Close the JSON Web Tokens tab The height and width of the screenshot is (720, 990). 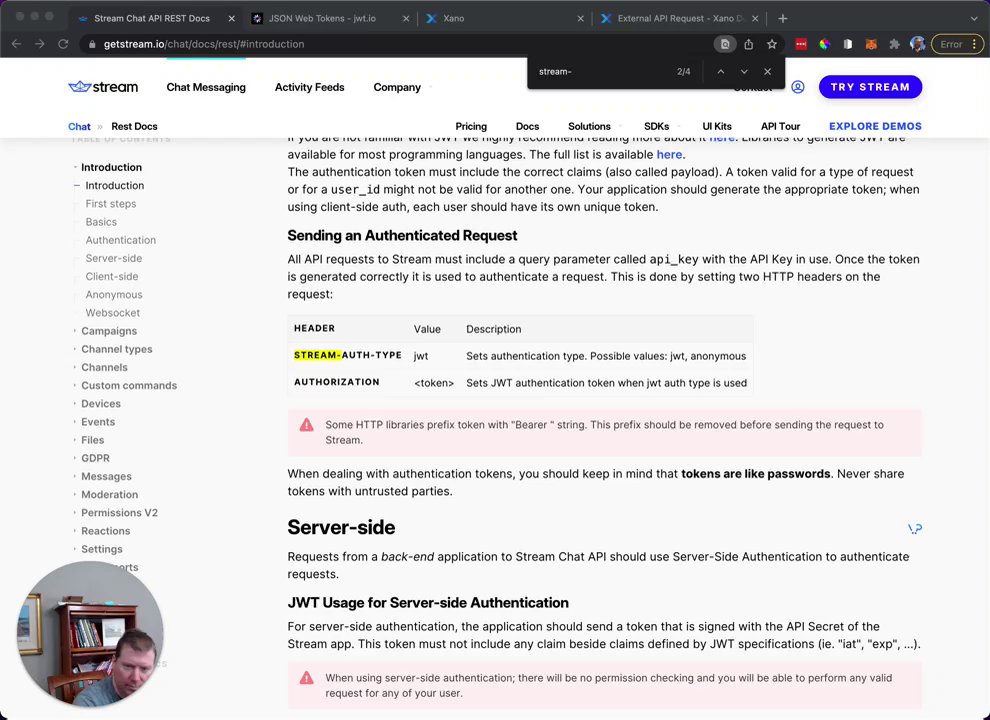[x=406, y=18]
